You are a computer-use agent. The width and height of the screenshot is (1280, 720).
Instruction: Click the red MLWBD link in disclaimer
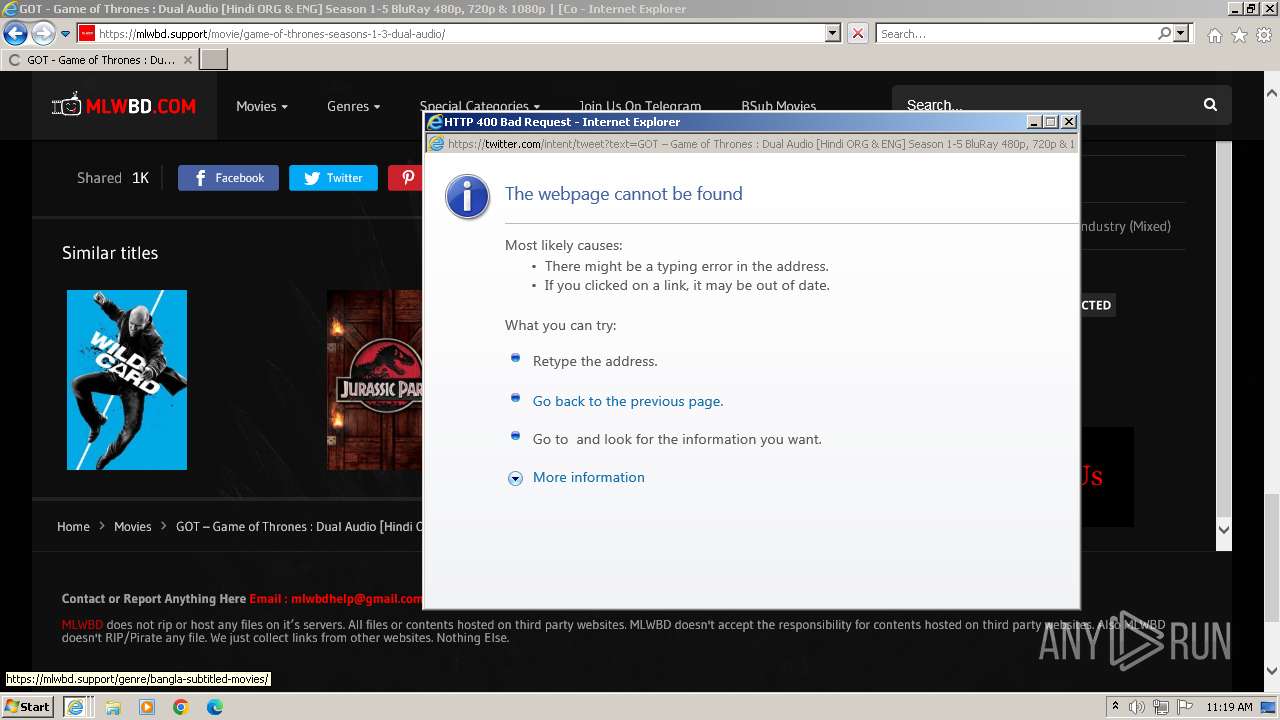(82, 625)
